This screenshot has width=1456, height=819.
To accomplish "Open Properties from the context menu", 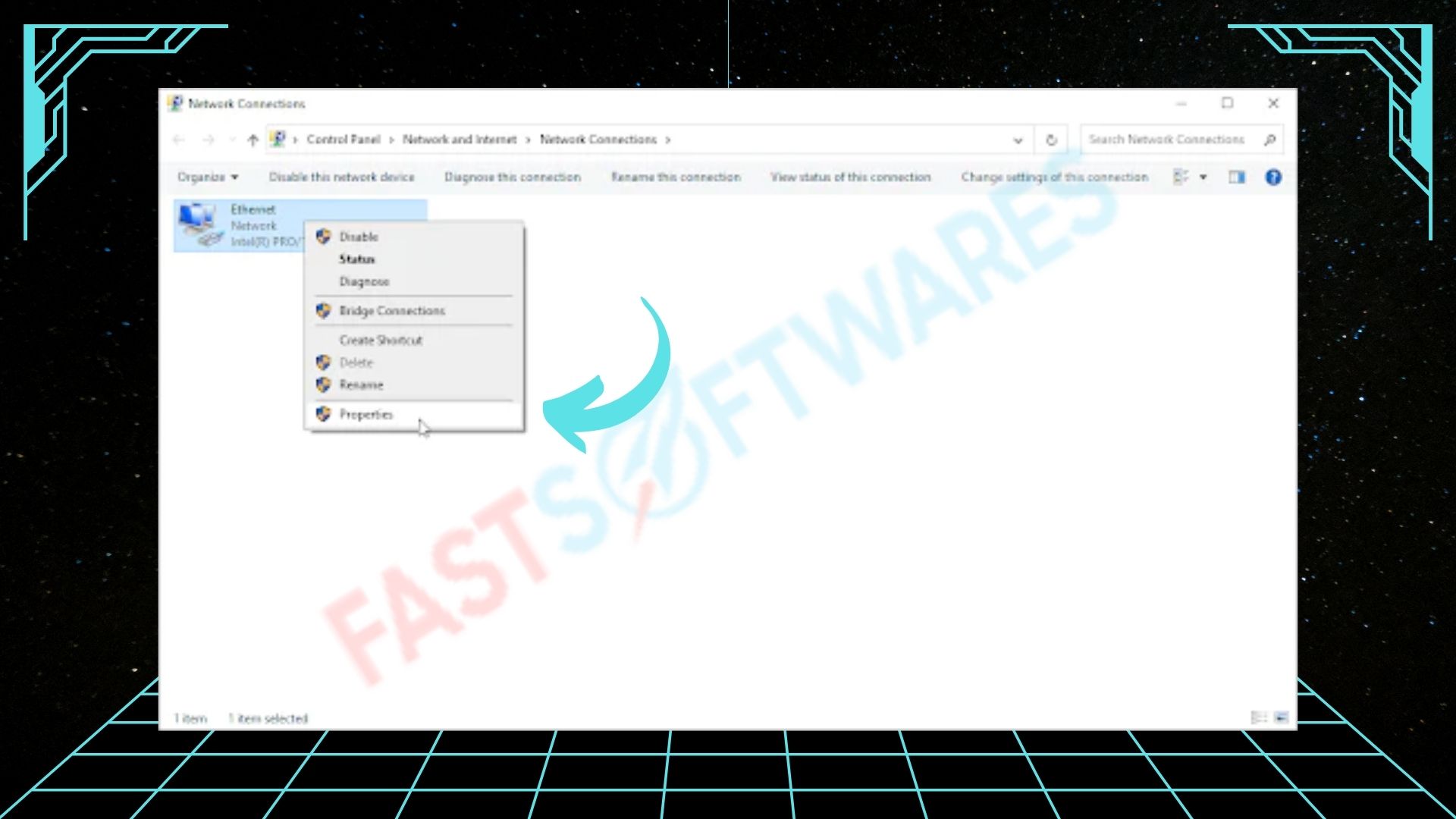I will click(x=414, y=414).
